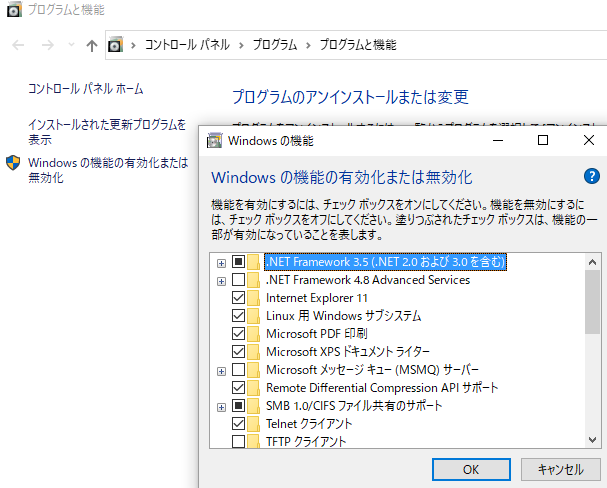Click プログラムと機能 breadcrumb
The image size is (607, 488).
[358, 45]
